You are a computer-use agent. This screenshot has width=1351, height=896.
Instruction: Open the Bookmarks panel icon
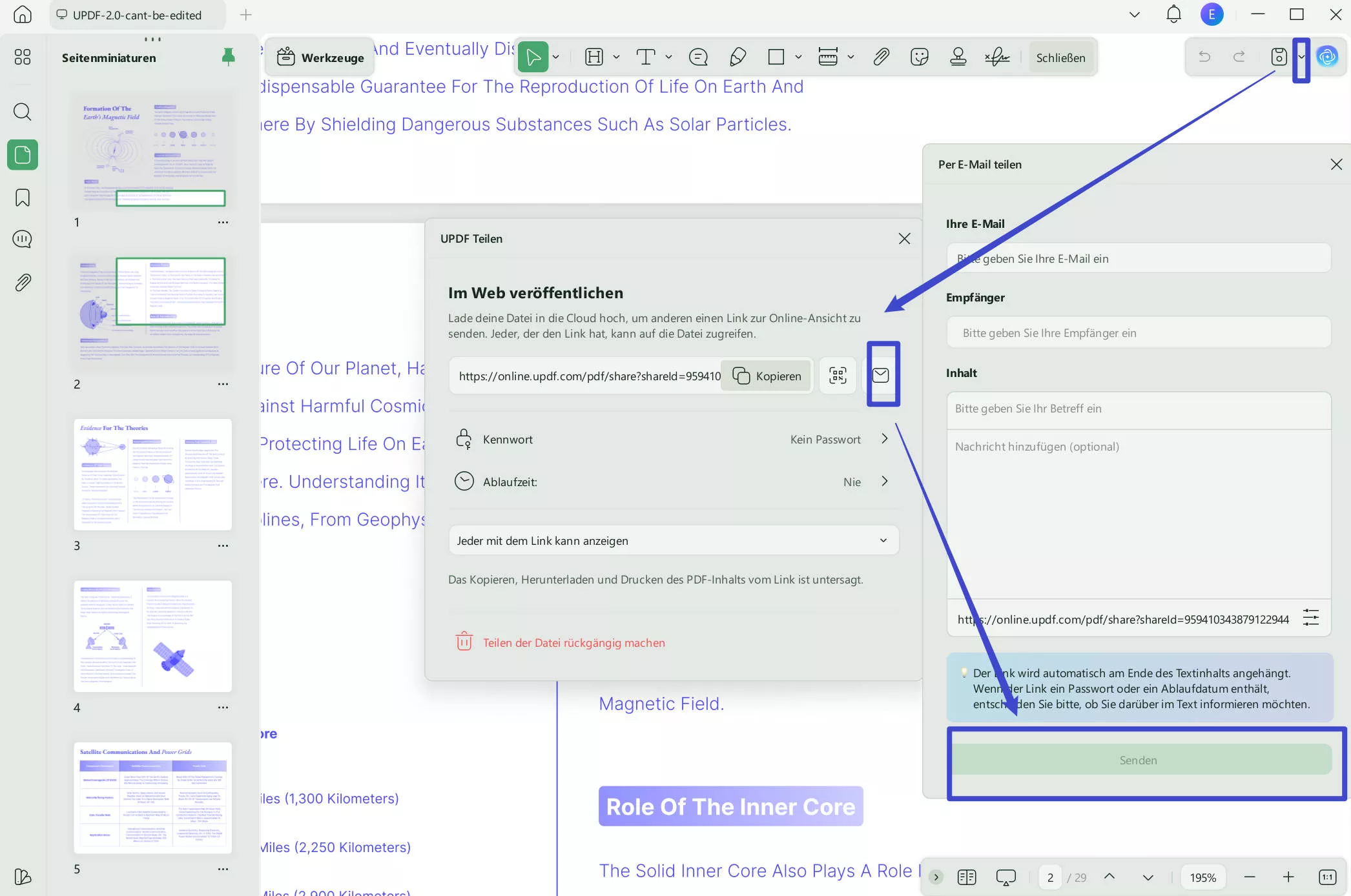coord(23,198)
